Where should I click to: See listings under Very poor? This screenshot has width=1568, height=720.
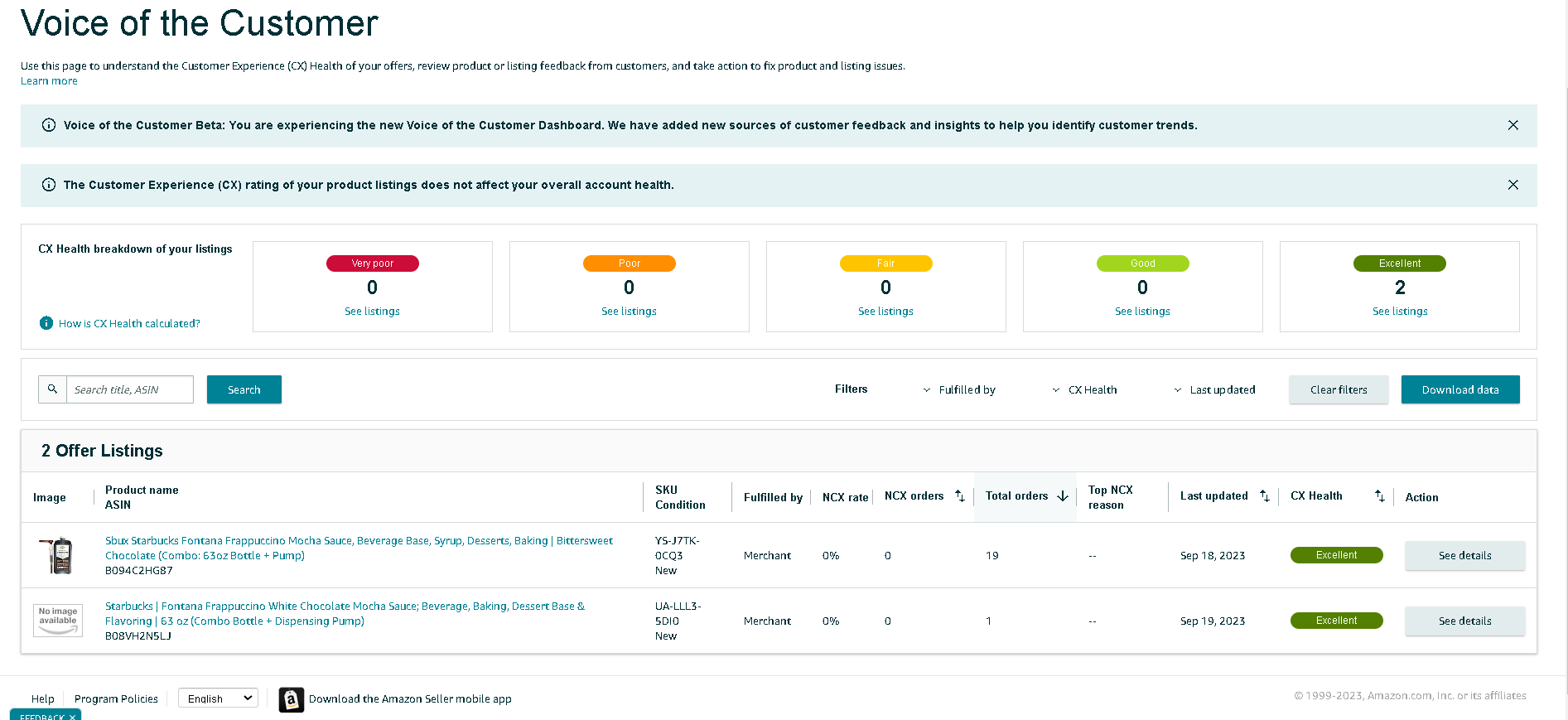[x=372, y=312]
